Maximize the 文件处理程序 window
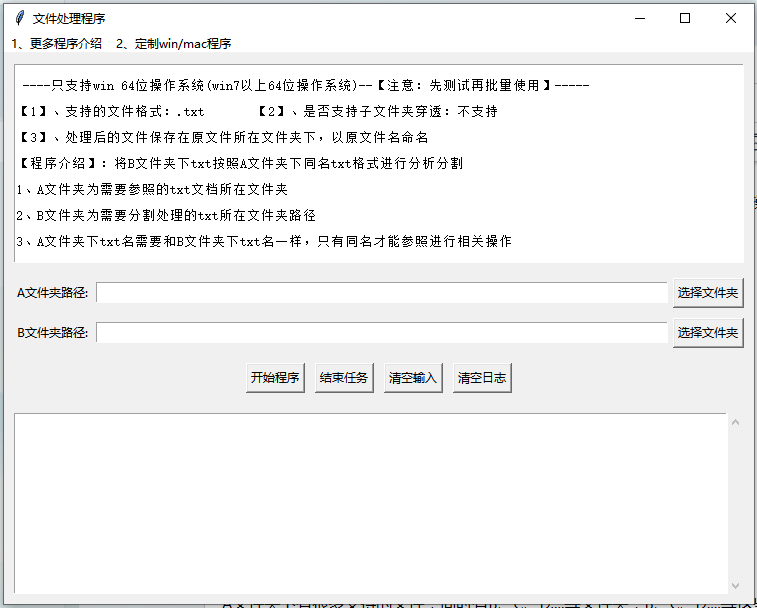The image size is (757, 608). (x=685, y=18)
